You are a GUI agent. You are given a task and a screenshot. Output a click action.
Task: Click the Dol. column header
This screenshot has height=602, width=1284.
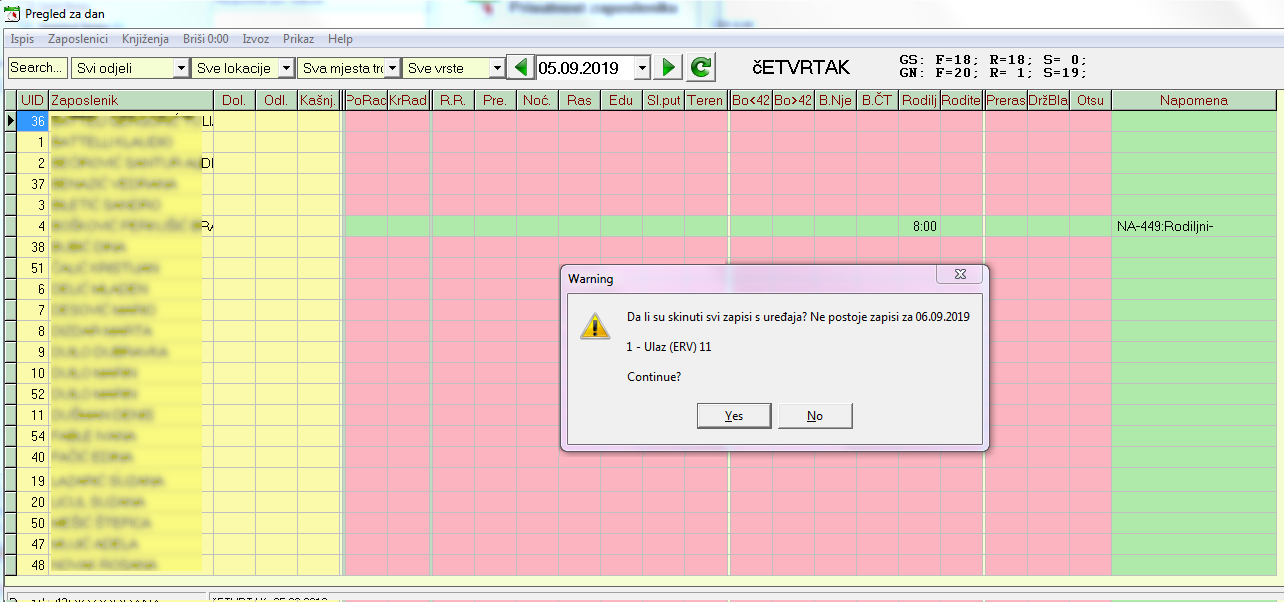[x=234, y=100]
